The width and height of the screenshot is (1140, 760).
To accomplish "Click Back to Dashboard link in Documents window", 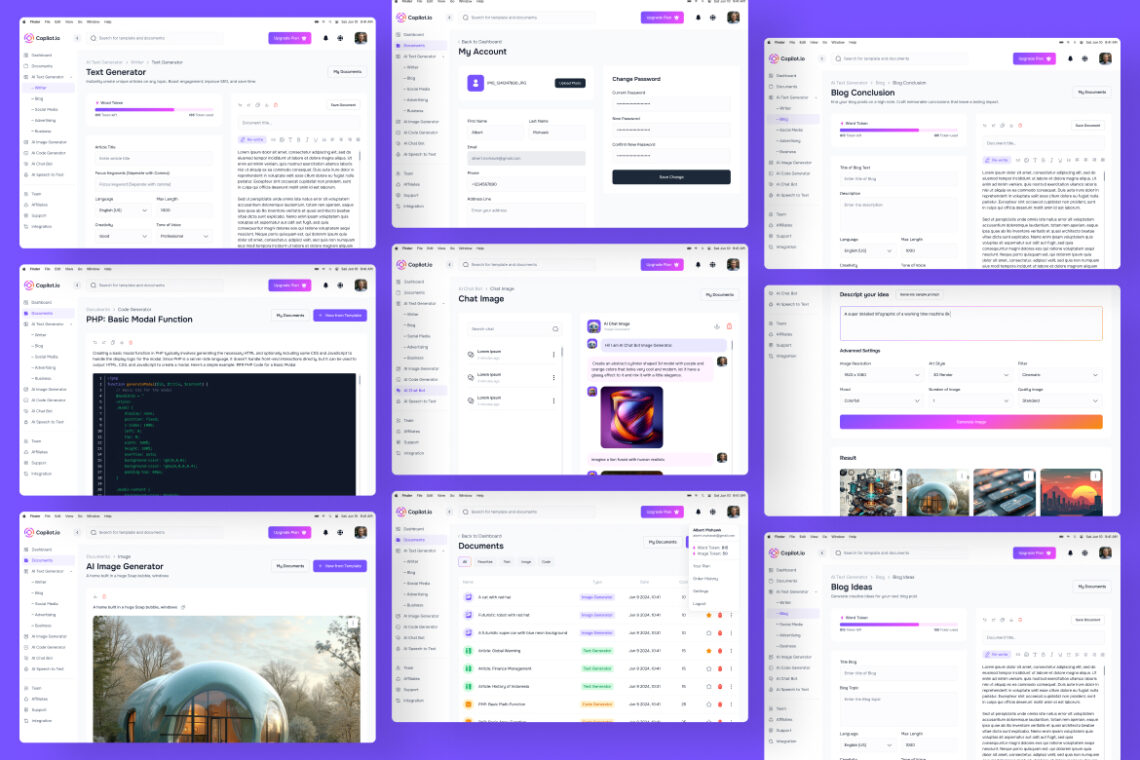I will (x=481, y=536).
